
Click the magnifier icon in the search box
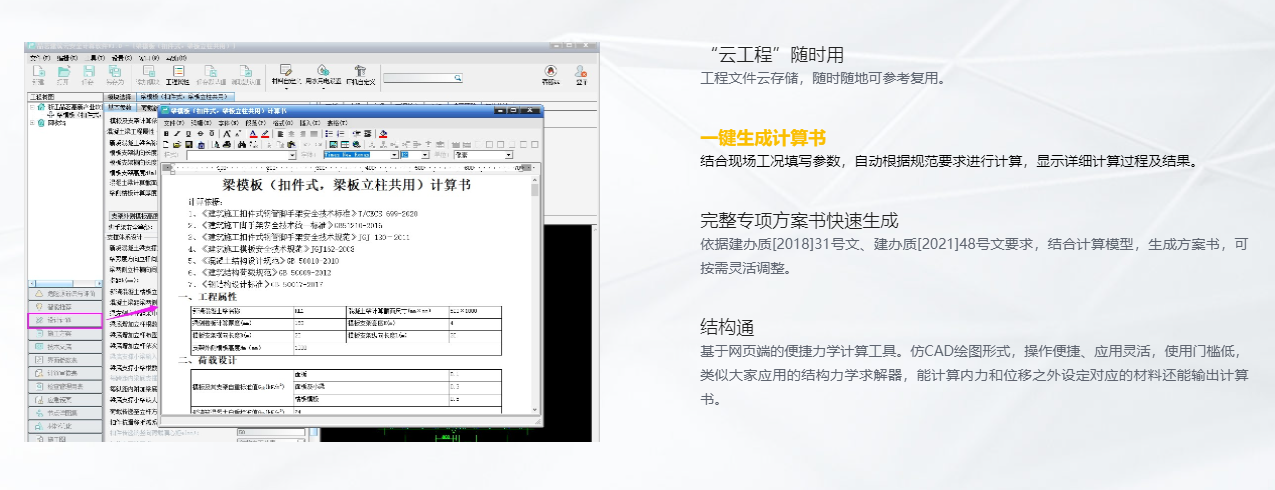coord(458,78)
